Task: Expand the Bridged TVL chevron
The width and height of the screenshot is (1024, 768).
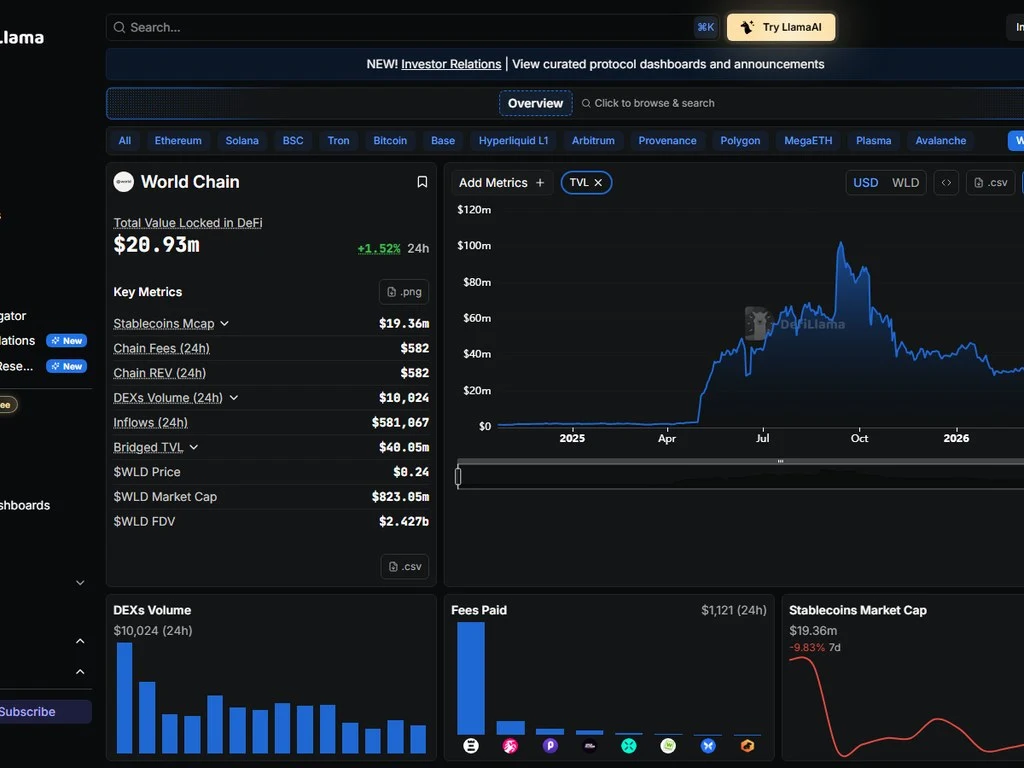Action: point(193,447)
